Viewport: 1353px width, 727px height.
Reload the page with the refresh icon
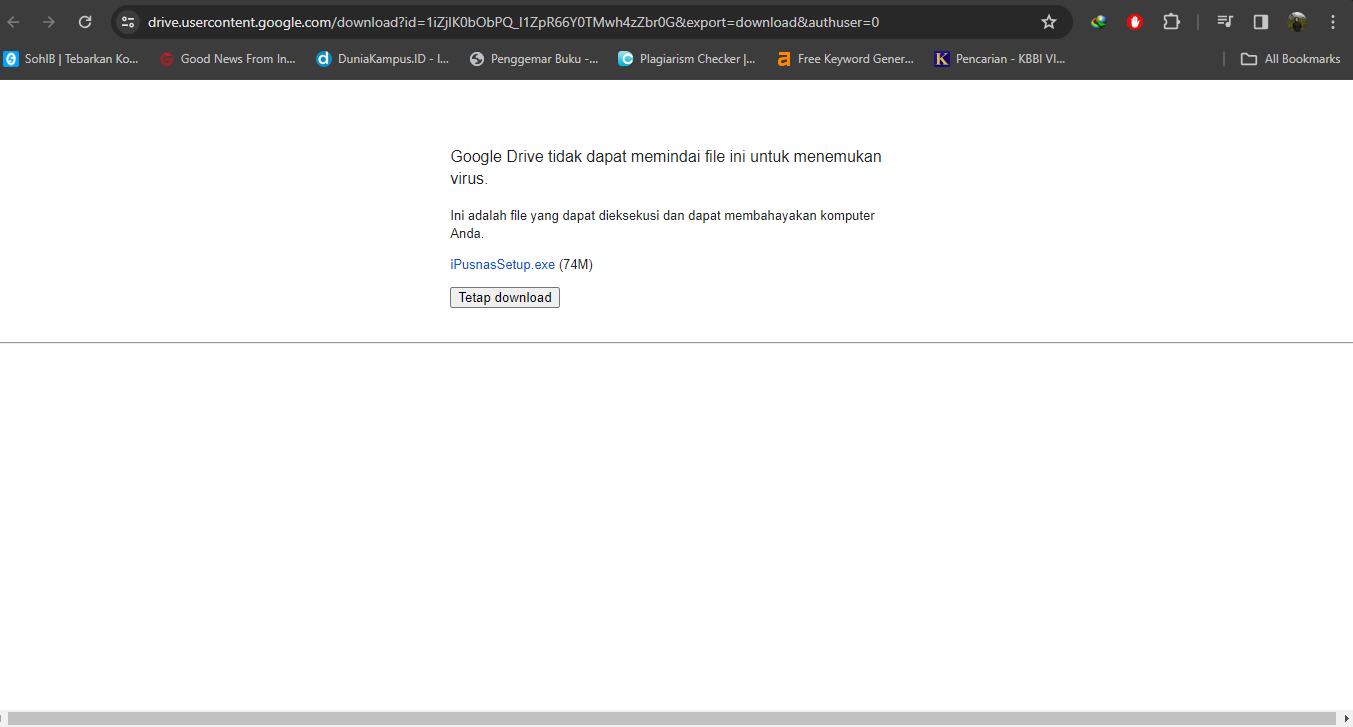(85, 22)
